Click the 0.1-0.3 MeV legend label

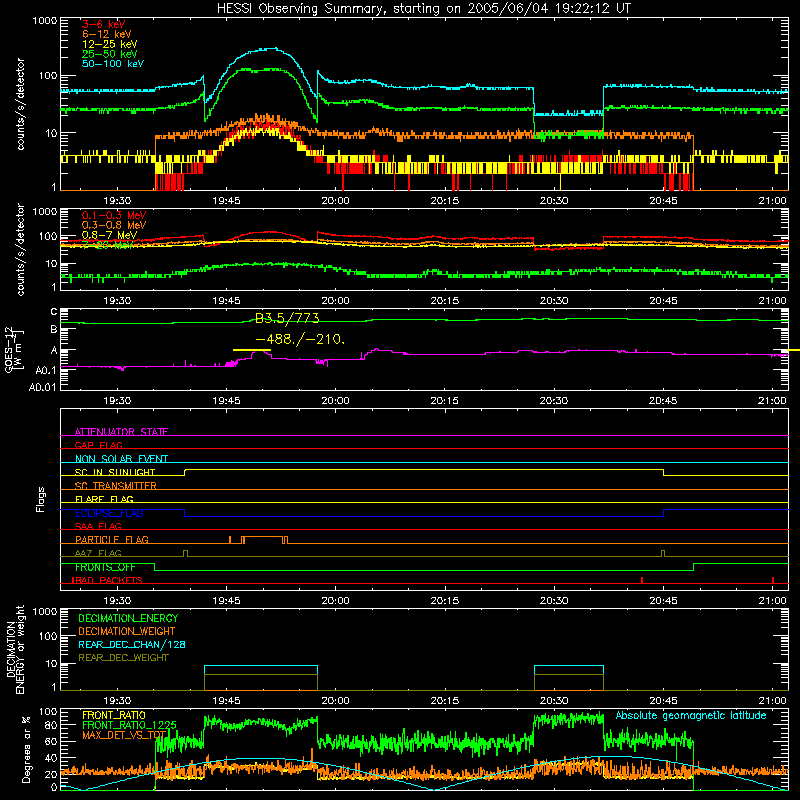coord(114,215)
